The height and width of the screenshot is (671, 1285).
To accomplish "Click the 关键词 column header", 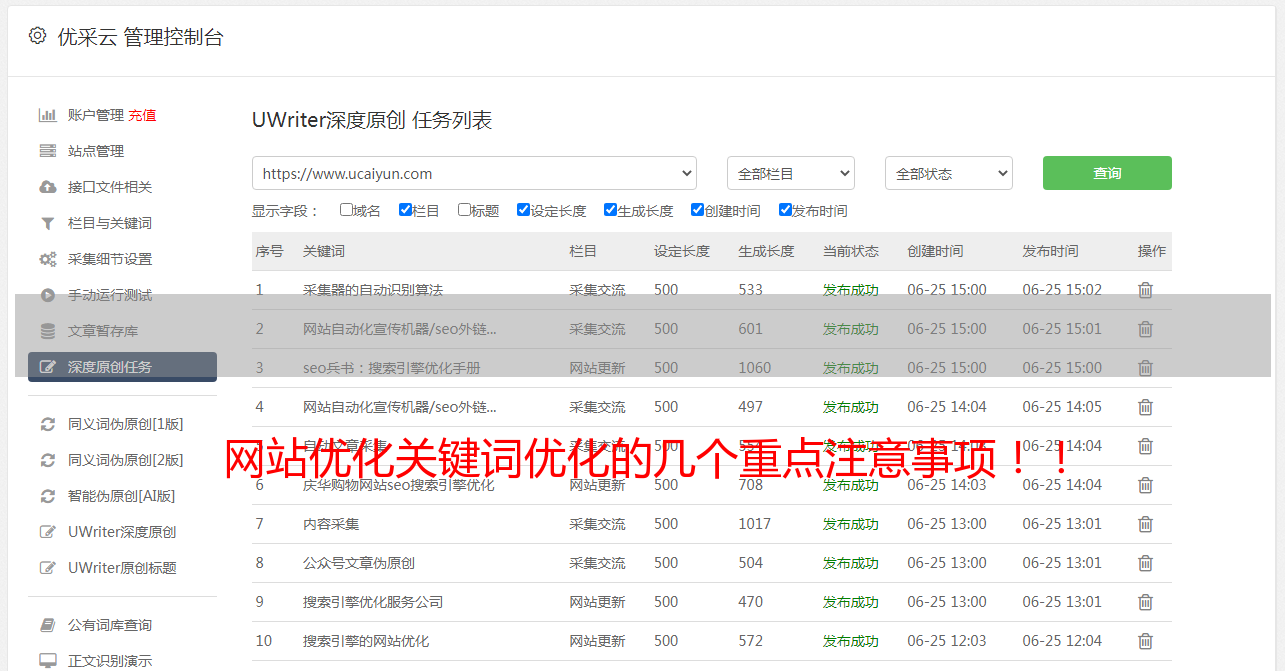I will [x=324, y=251].
